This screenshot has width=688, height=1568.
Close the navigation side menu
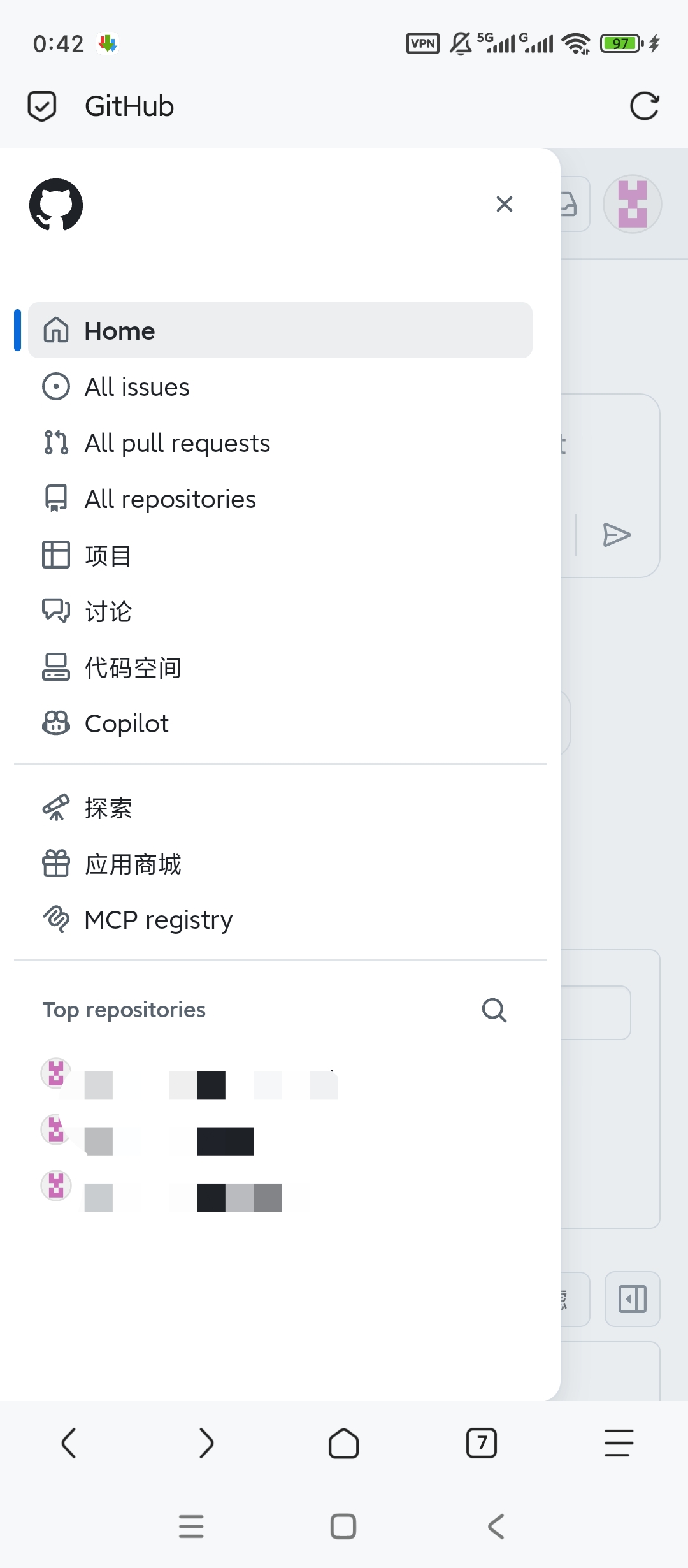(505, 204)
